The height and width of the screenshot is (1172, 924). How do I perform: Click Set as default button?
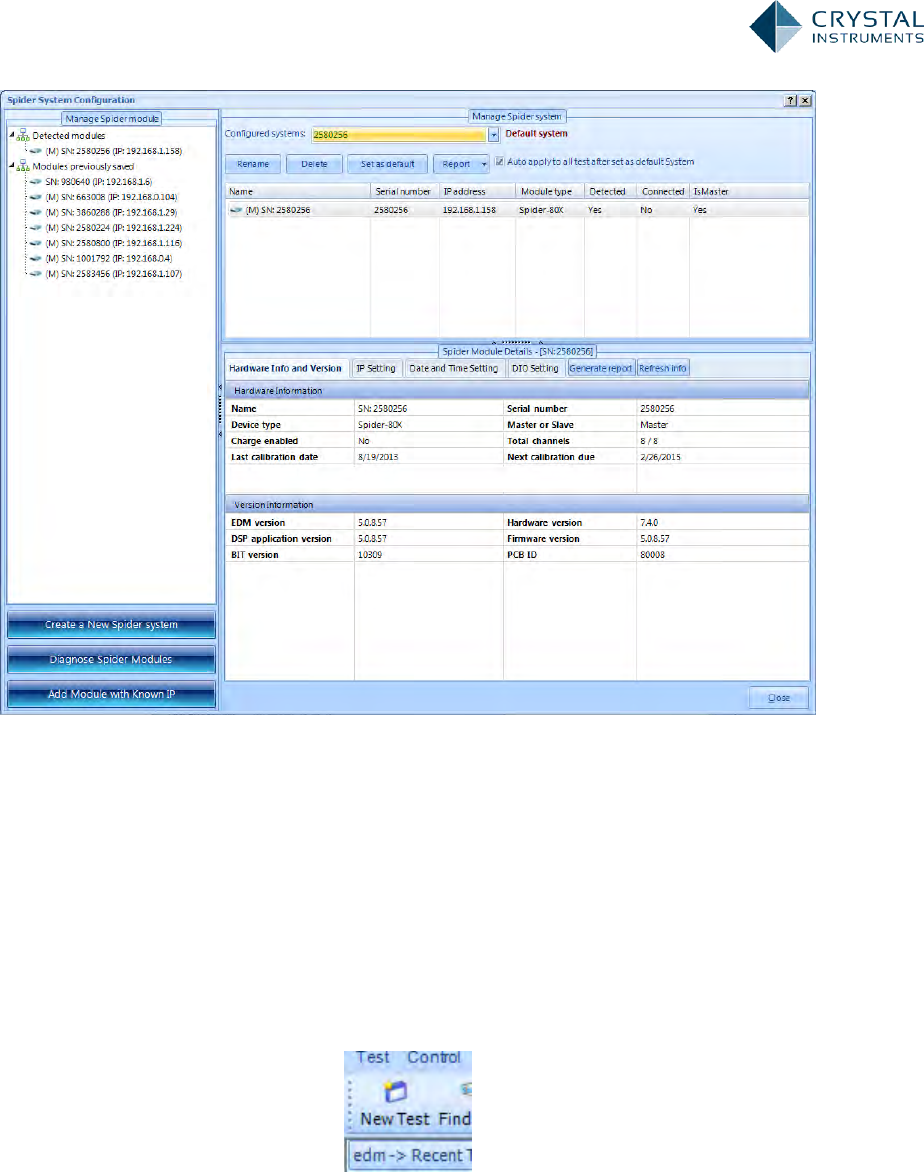(387, 164)
